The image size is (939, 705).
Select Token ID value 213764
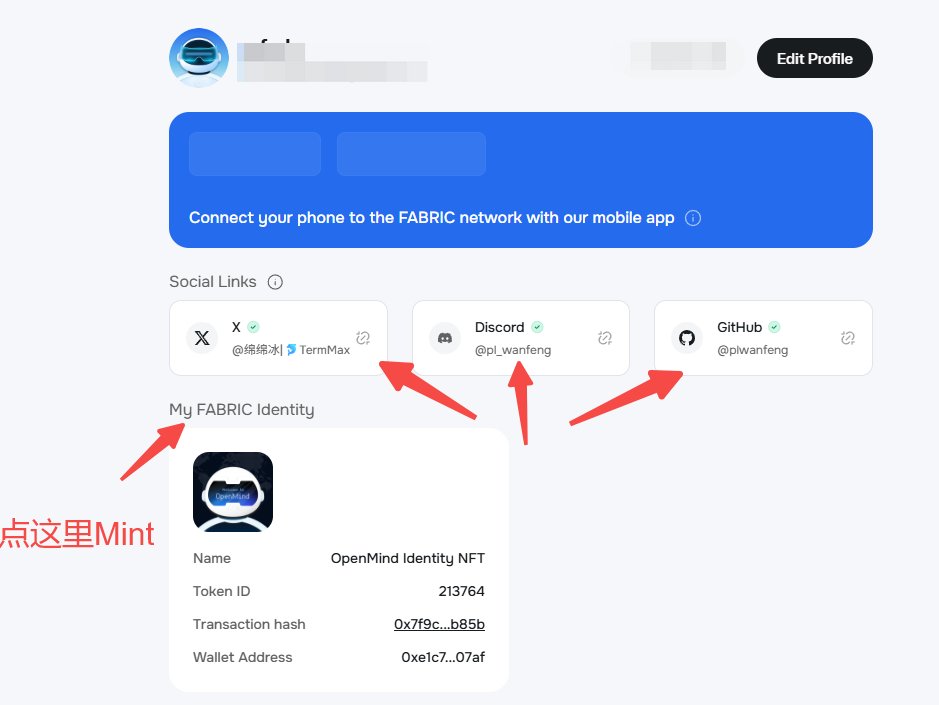461,591
